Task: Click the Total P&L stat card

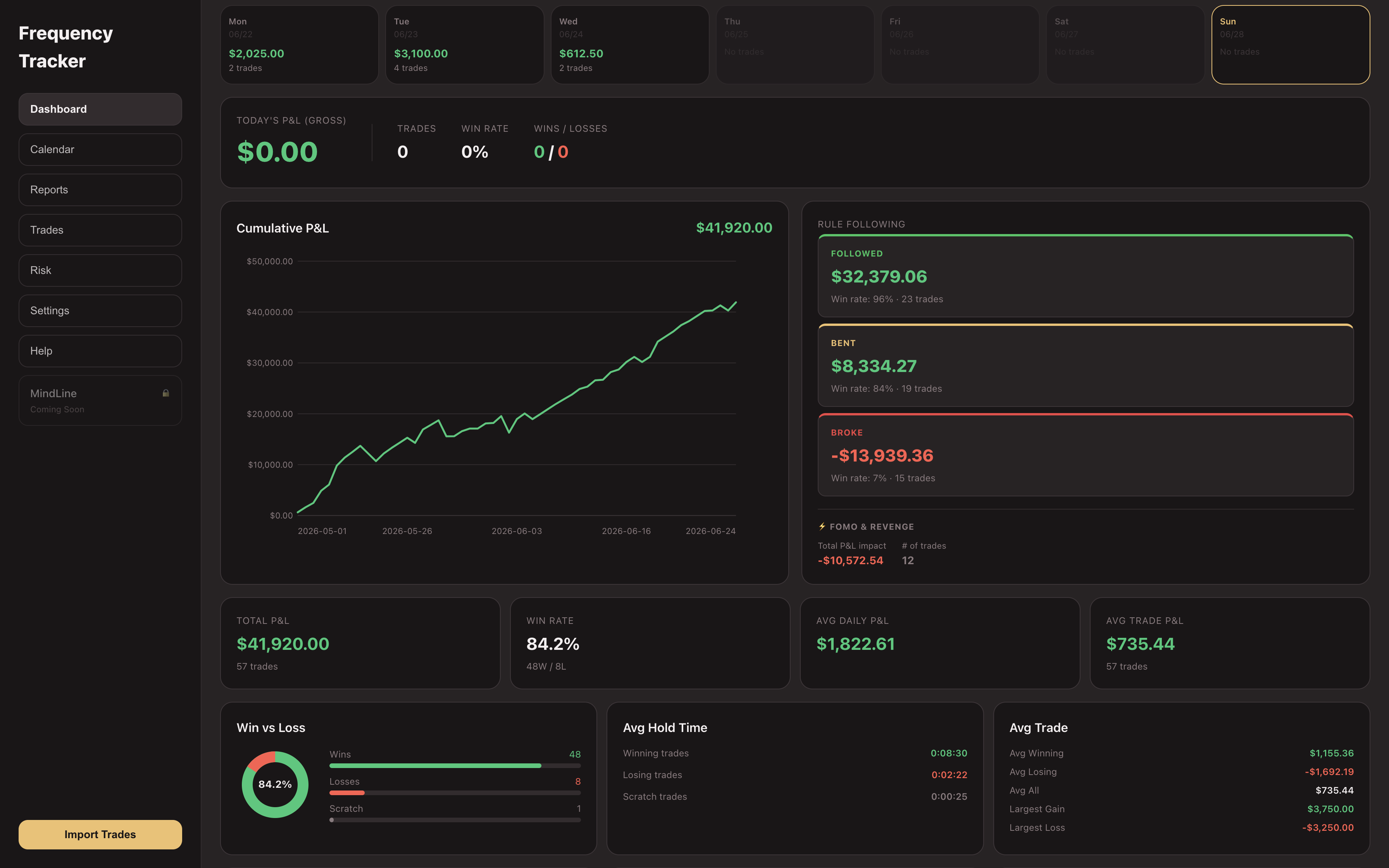Action: pyautogui.click(x=360, y=643)
